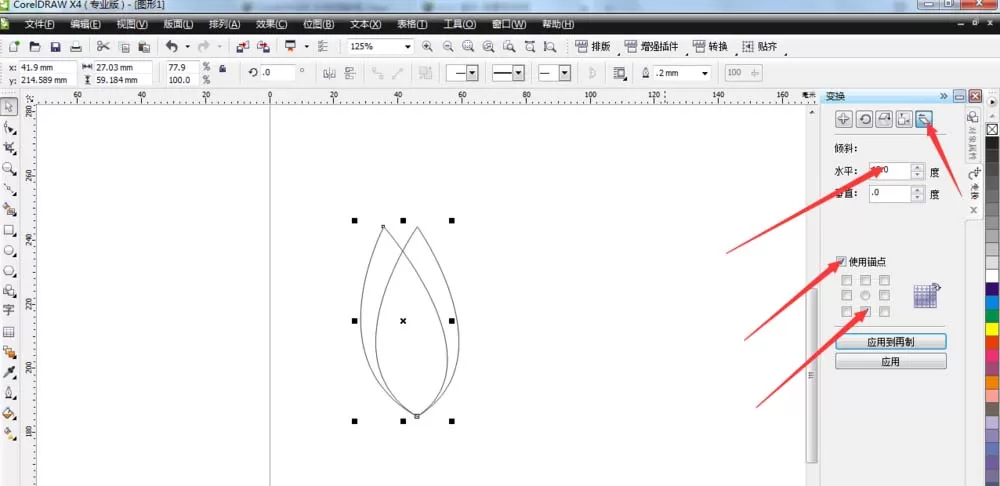
Task: Select top-left anchor point checkbox
Action: pos(846,280)
